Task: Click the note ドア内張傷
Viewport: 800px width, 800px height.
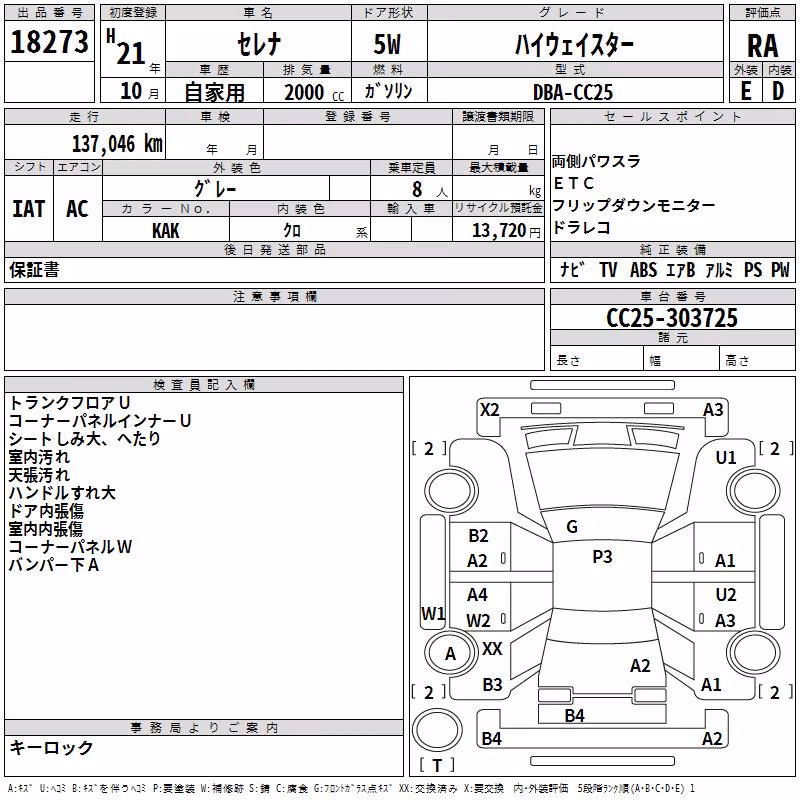Action: point(46,511)
